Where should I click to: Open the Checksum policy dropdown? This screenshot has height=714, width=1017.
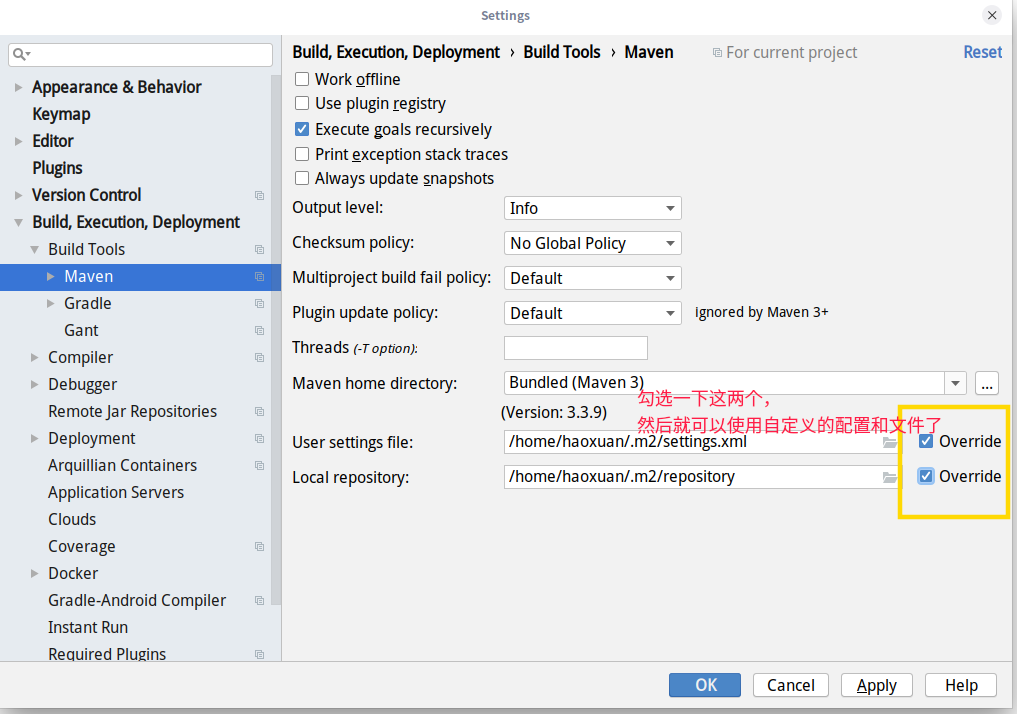(x=592, y=242)
